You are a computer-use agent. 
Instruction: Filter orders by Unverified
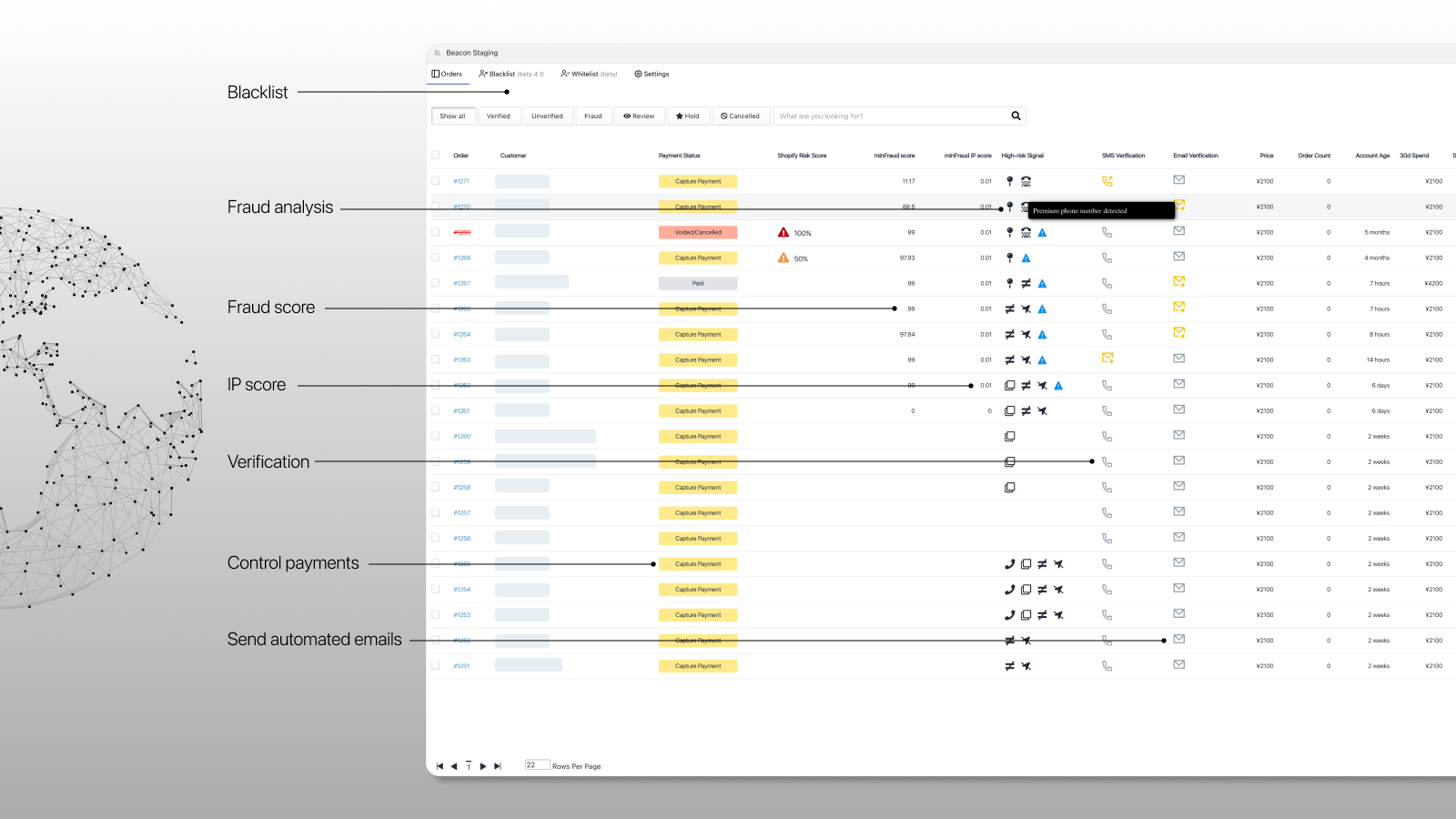coord(548,116)
